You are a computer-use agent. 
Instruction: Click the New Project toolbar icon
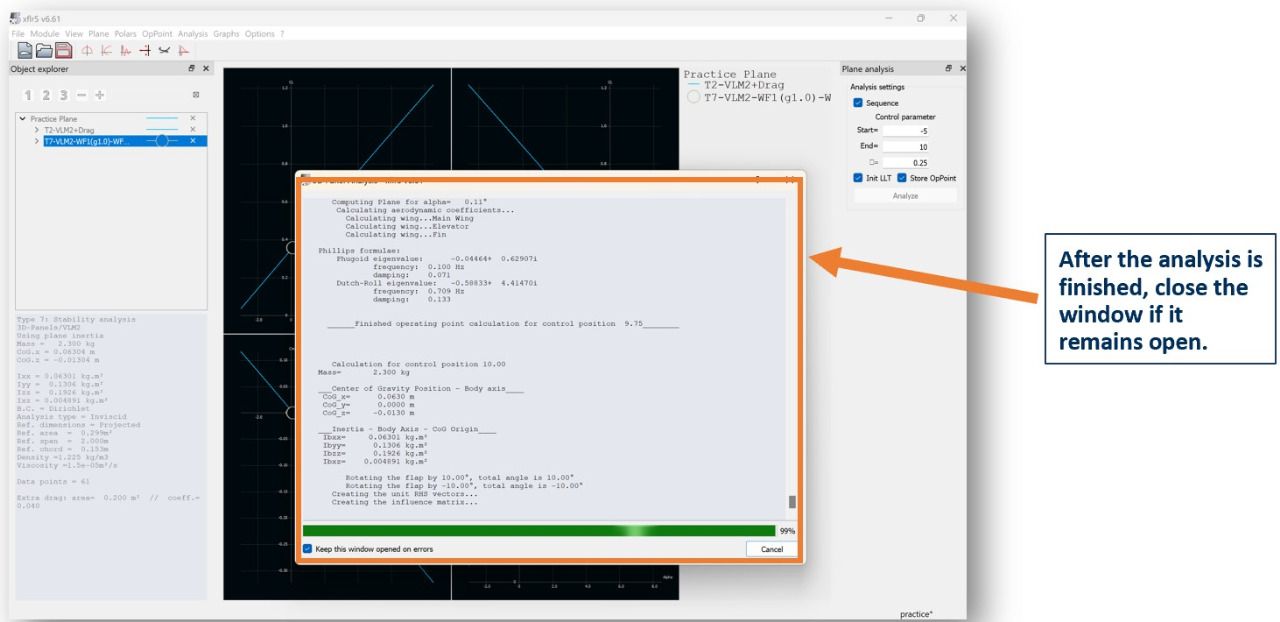(24, 50)
